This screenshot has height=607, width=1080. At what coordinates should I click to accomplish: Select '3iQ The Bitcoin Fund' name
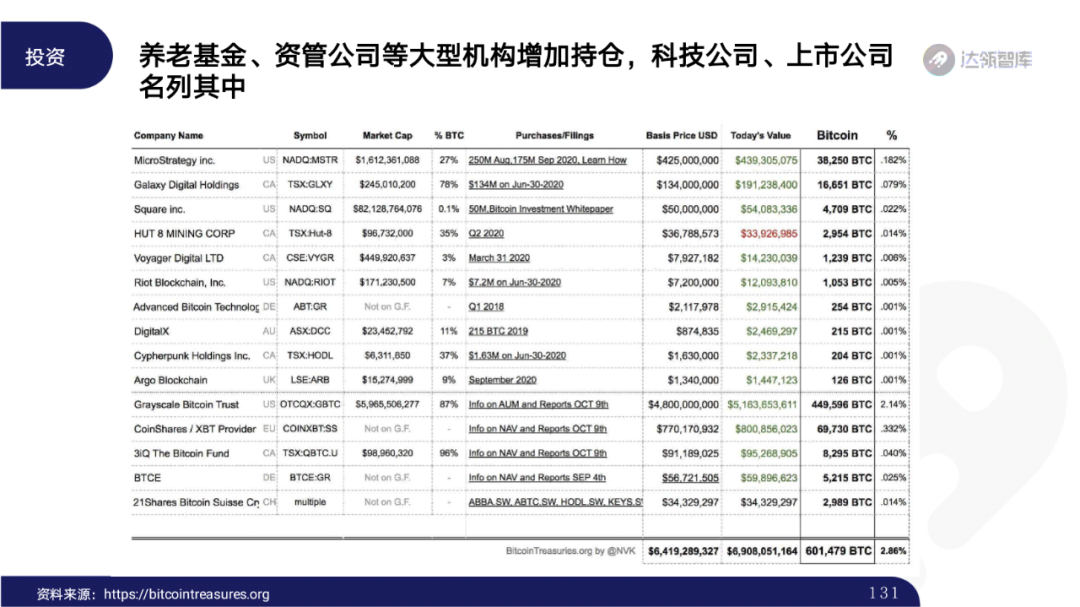tap(182, 453)
